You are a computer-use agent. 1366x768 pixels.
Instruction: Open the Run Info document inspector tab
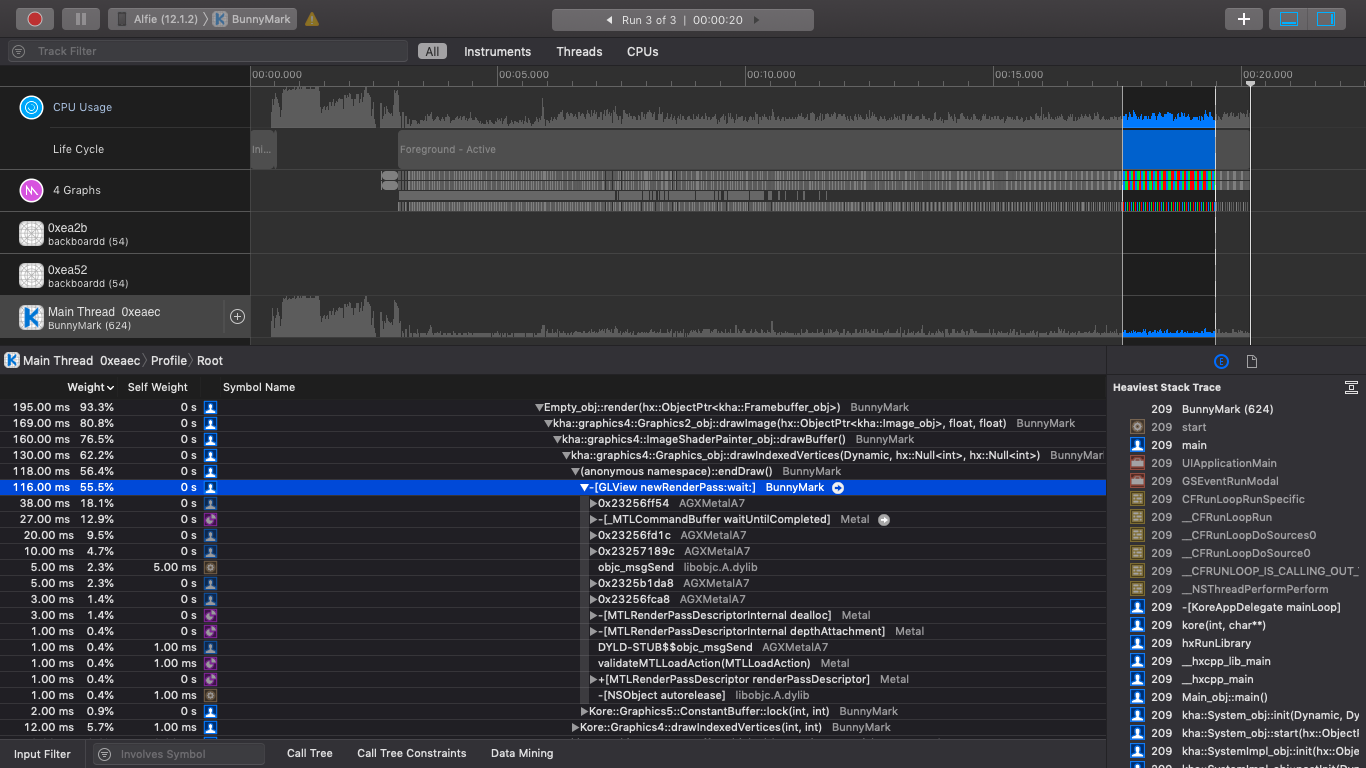1252,361
